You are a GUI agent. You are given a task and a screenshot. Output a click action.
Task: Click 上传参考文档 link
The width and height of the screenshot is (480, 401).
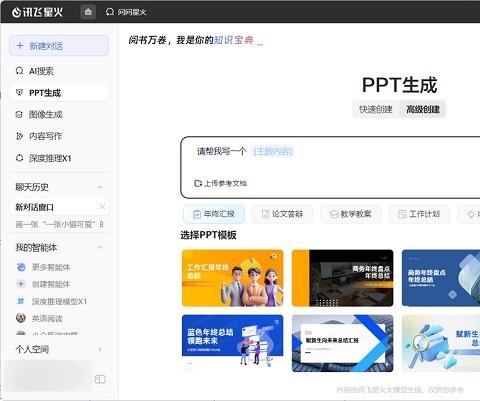click(221, 183)
